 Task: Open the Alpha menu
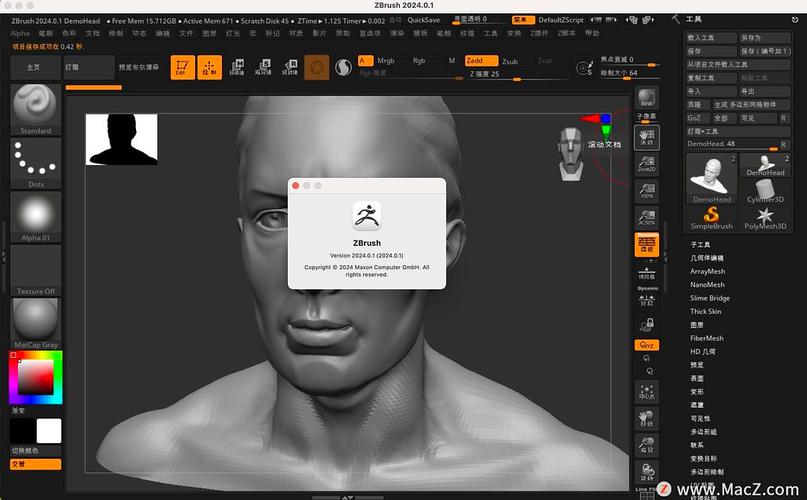20,33
